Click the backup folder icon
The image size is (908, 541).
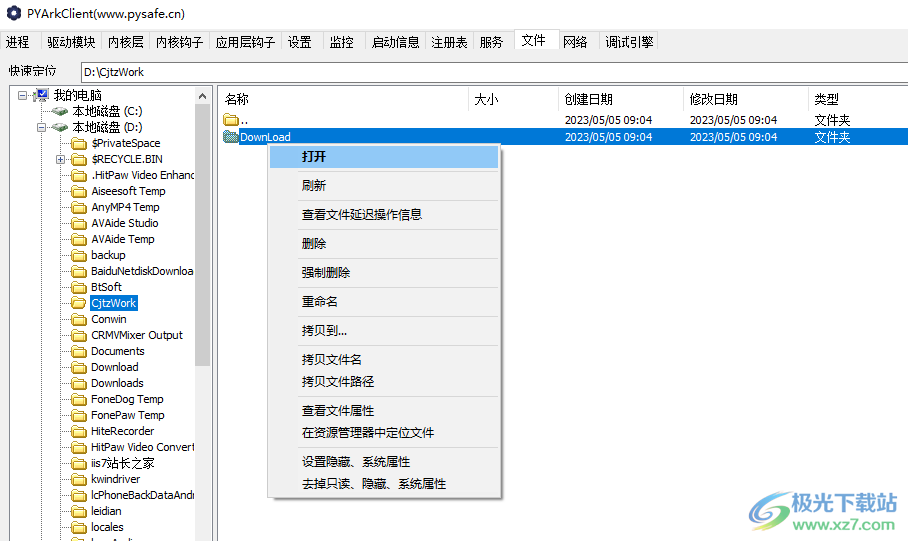[x=79, y=255]
